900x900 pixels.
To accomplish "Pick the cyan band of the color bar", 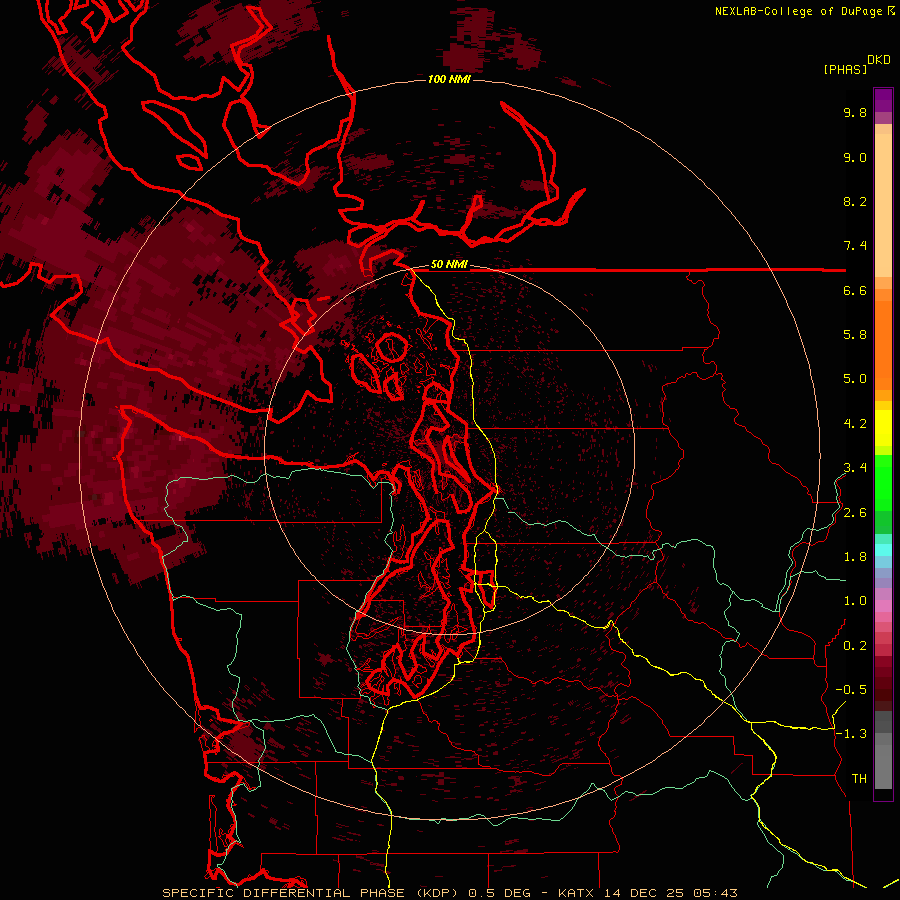I will tap(883, 550).
